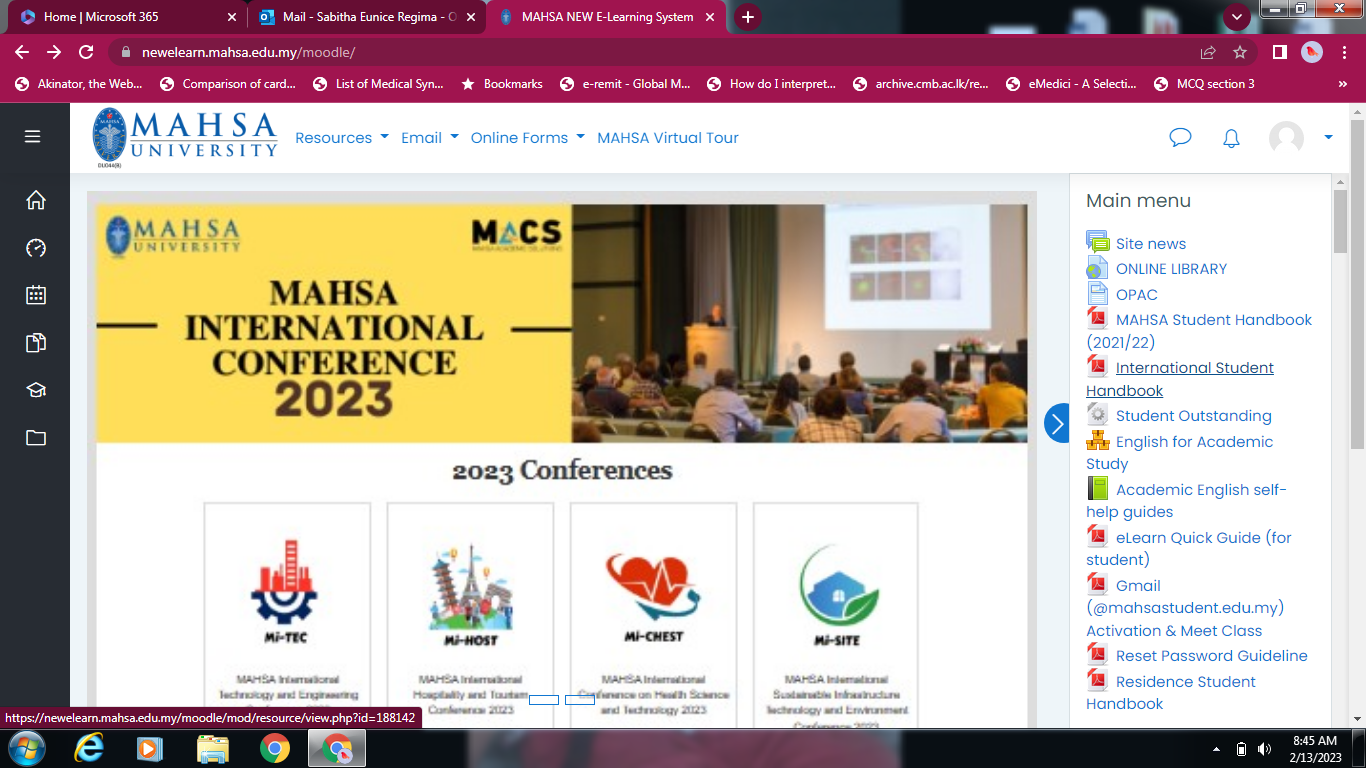Image resolution: width=1366 pixels, height=768 pixels.
Task: Open English for Academic Study link
Action: 1180,452
